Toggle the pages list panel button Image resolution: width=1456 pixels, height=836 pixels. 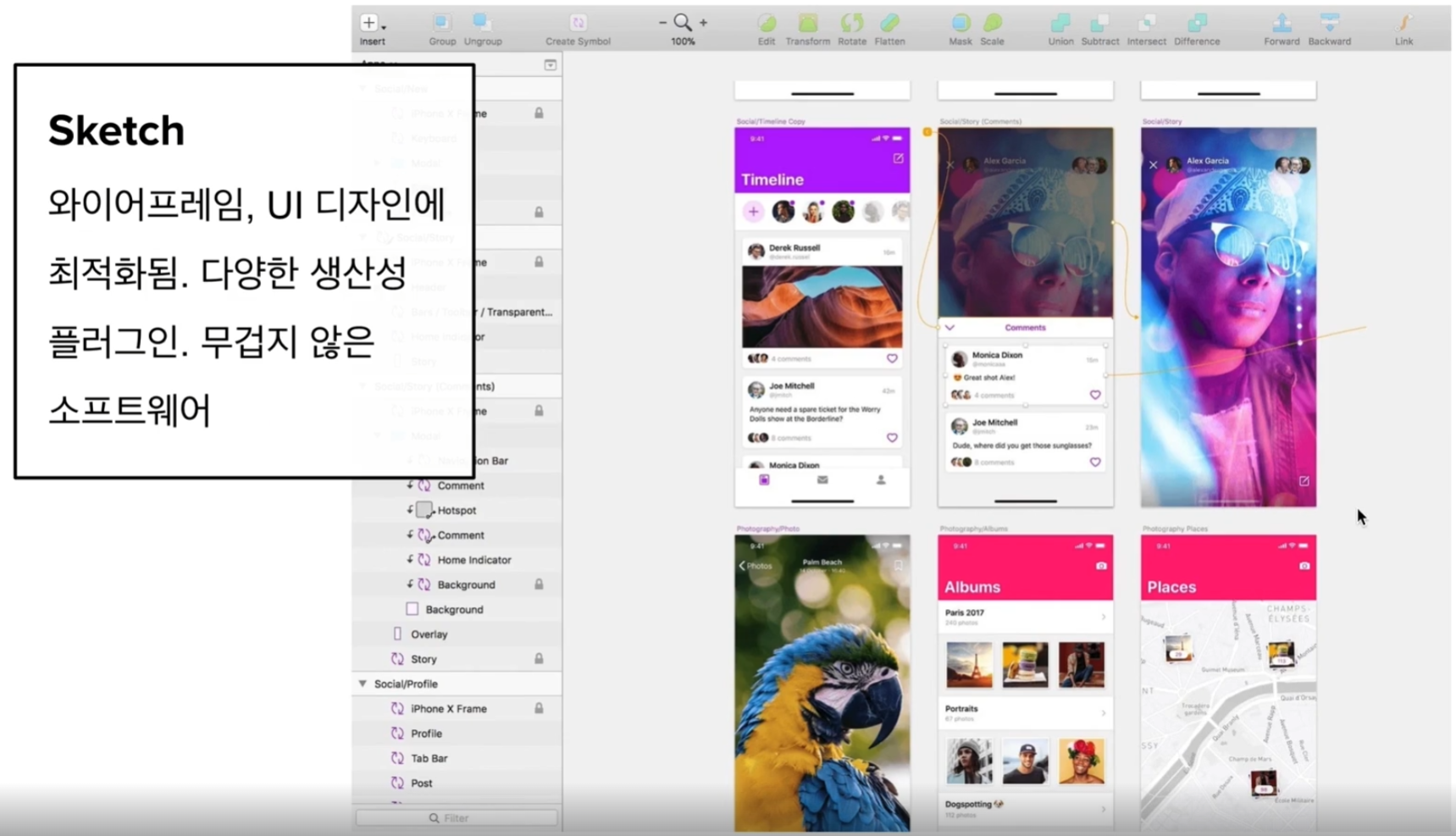[551, 64]
